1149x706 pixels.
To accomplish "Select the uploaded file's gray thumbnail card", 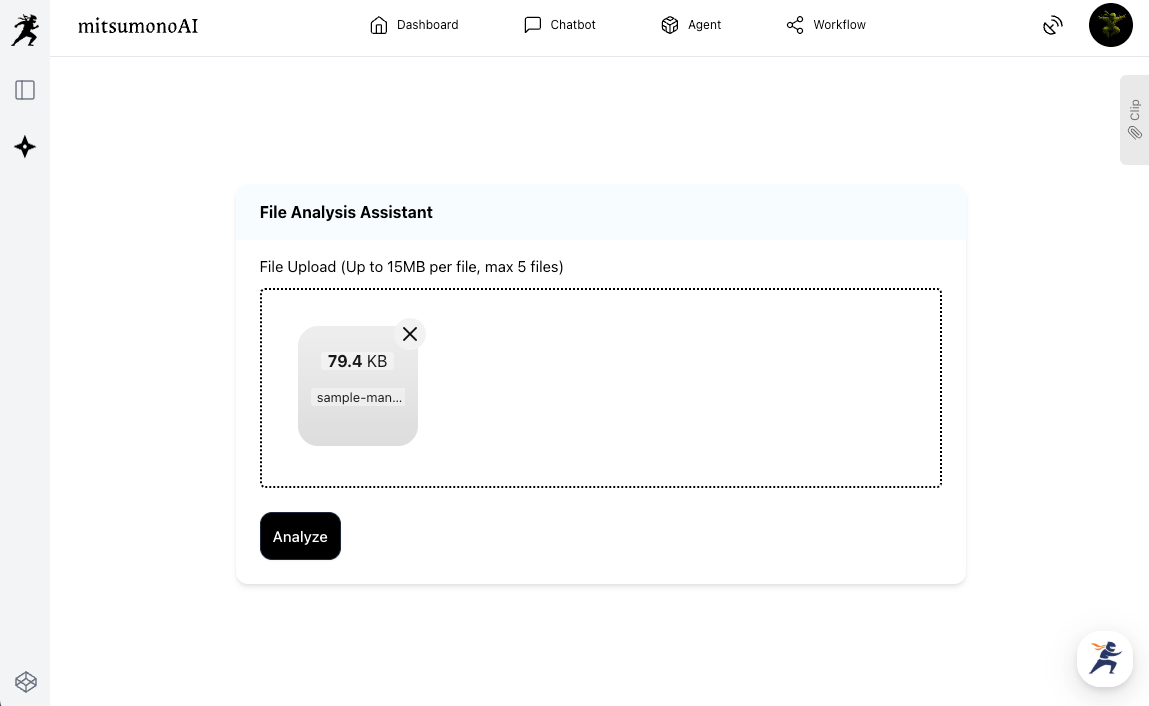I will tap(357, 425).
